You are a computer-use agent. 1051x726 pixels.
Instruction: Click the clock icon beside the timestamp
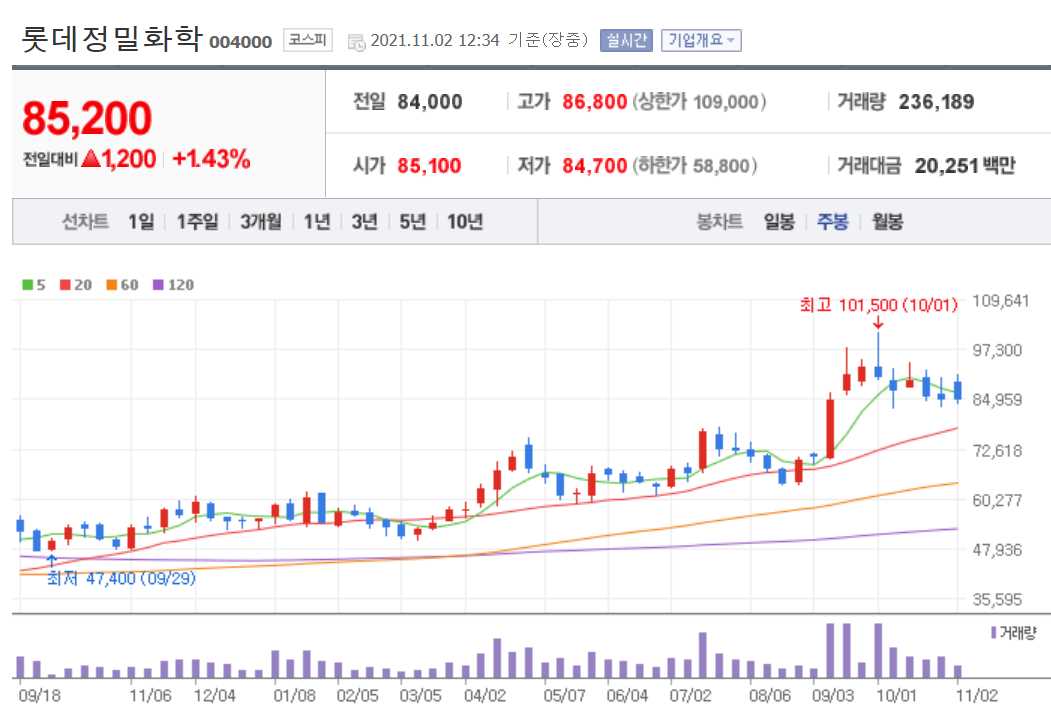(356, 41)
